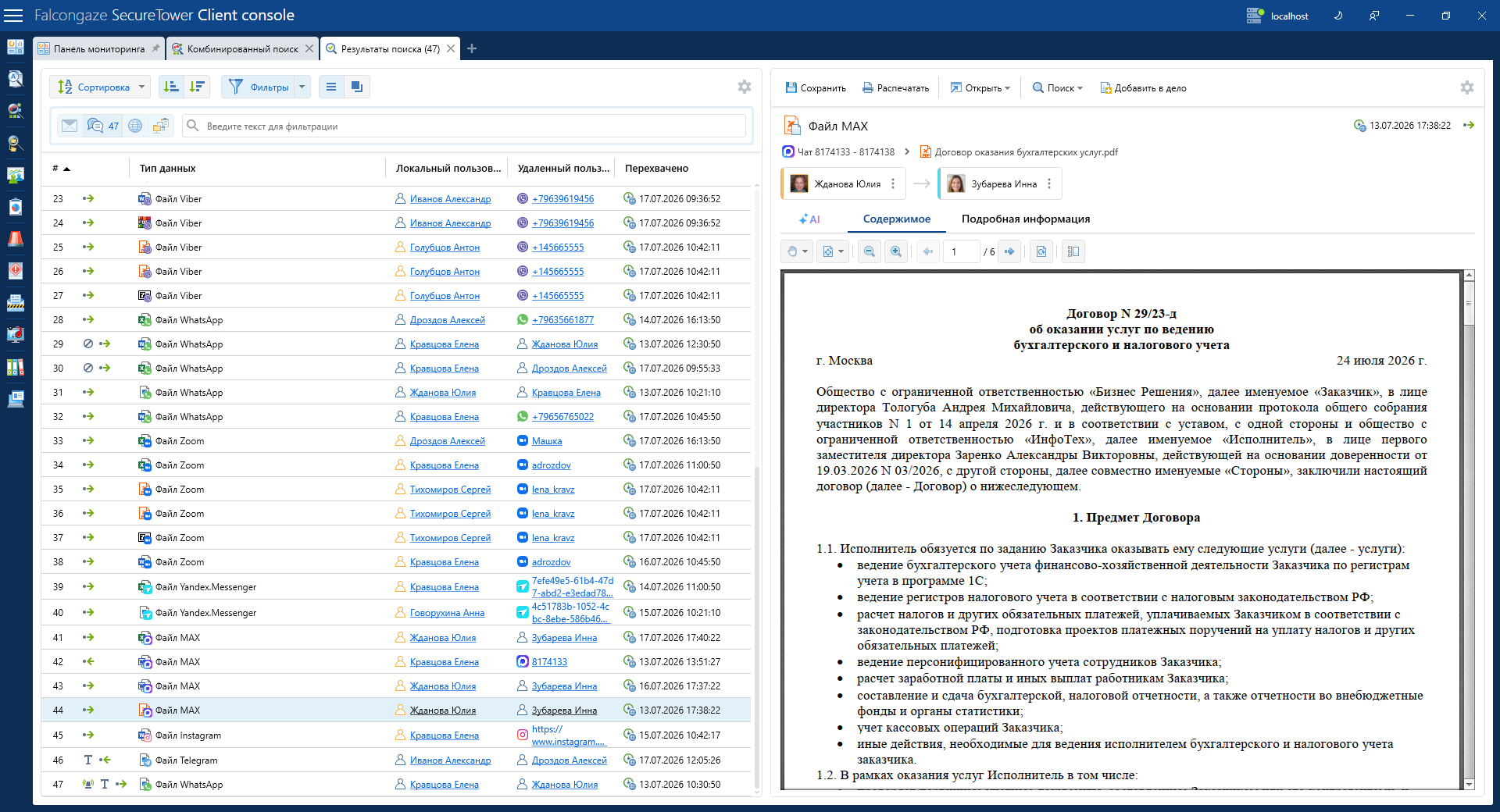The image size is (1500, 812).
Task: Sort results descending with the toolbar icon
Action: (197, 87)
